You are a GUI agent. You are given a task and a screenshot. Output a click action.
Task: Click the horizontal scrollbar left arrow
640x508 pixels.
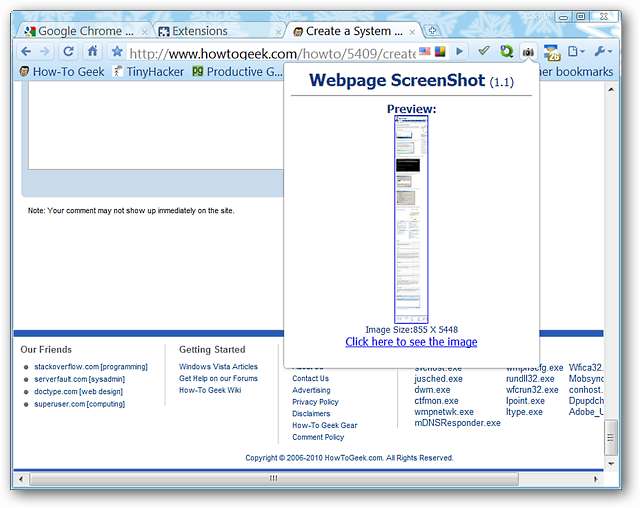coord(21,479)
